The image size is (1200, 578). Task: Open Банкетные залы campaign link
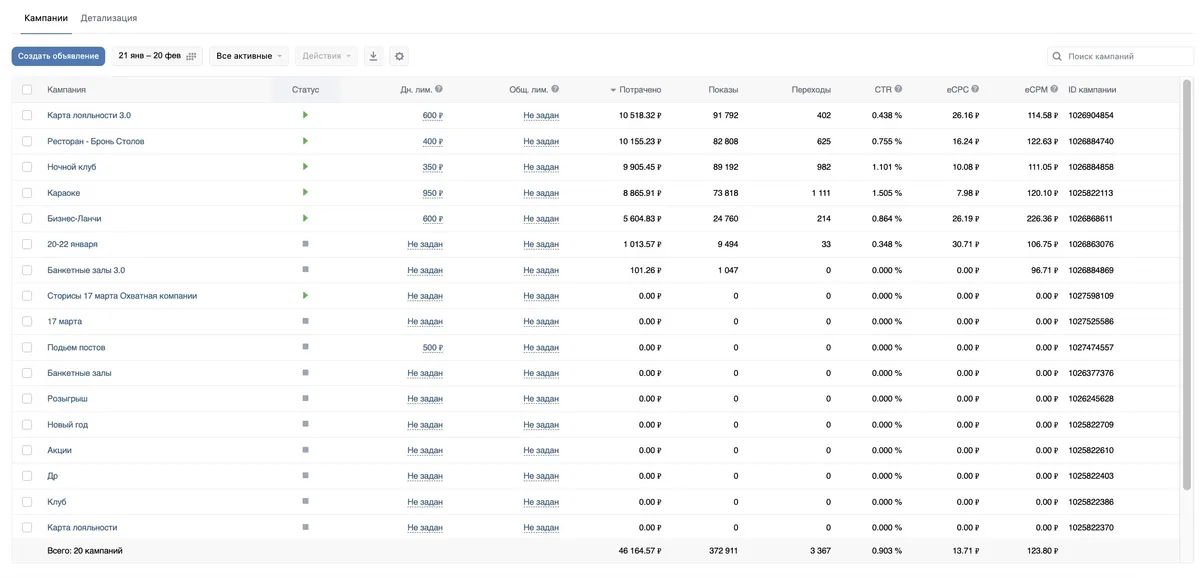pos(79,373)
